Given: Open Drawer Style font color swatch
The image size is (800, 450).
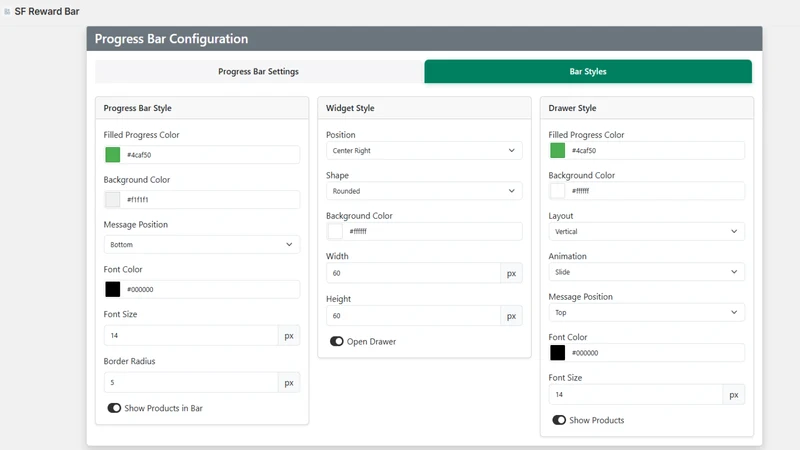Looking at the screenshot, I should pyautogui.click(x=558, y=353).
